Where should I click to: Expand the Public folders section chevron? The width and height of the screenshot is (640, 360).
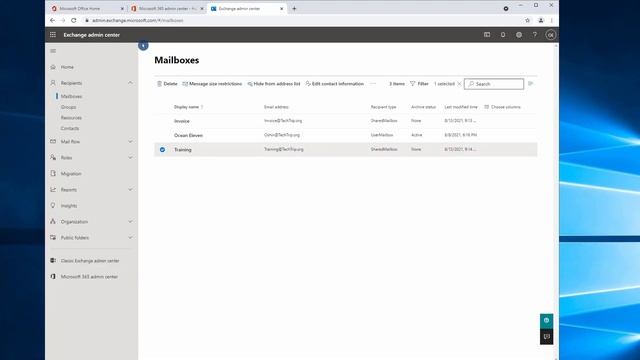click(x=130, y=238)
